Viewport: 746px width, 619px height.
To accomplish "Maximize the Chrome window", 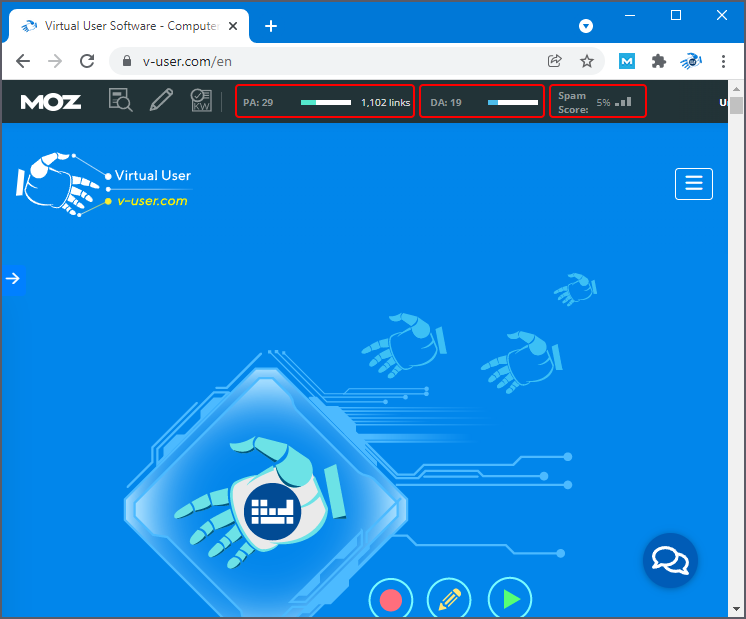I will tap(676, 16).
